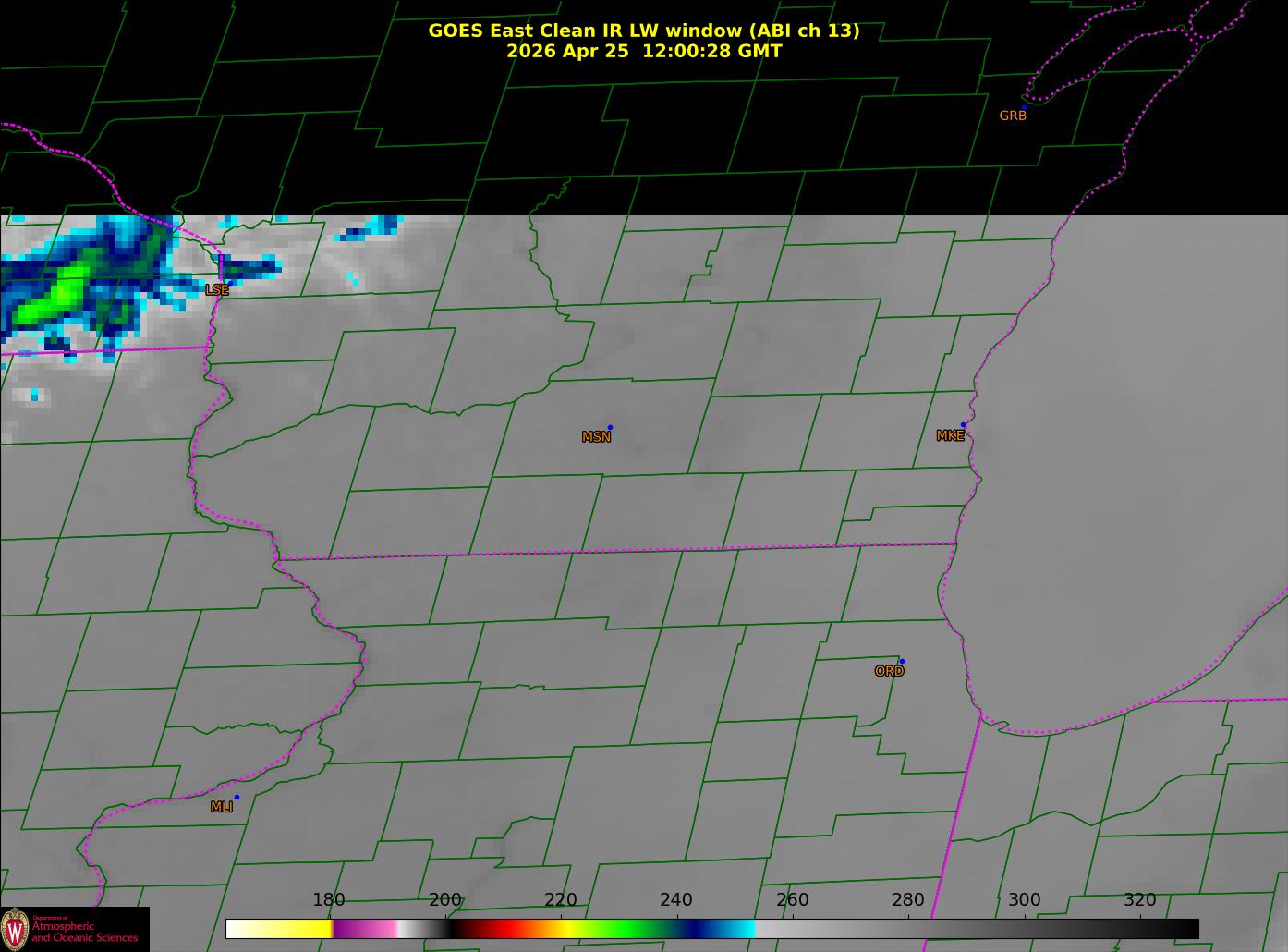This screenshot has width=1288, height=952.
Task: Click the 300 tick label on colorbar
Action: [x=1024, y=899]
